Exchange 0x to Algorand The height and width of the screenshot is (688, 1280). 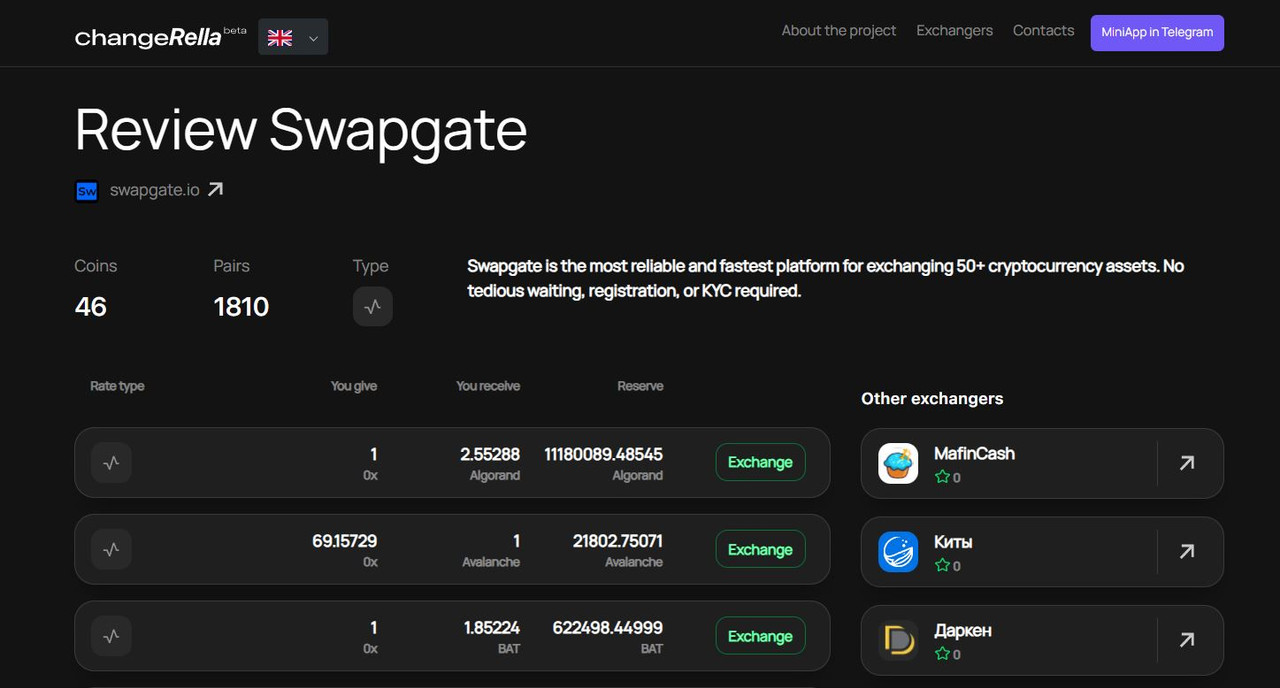[760, 462]
